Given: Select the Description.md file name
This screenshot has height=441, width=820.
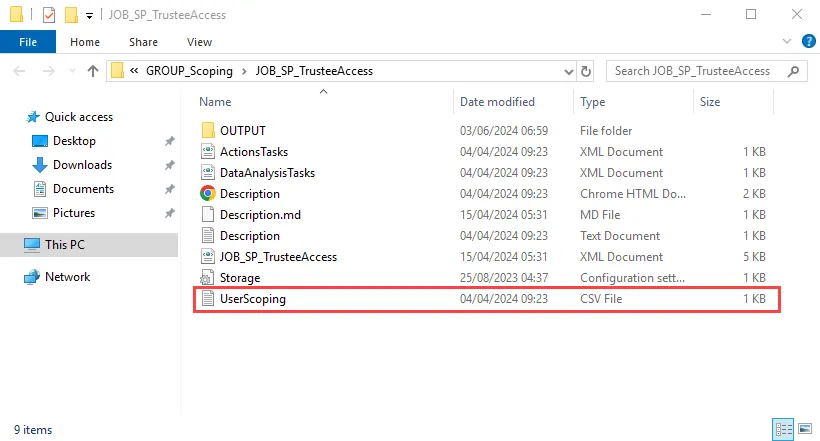Looking at the screenshot, I should 260,214.
